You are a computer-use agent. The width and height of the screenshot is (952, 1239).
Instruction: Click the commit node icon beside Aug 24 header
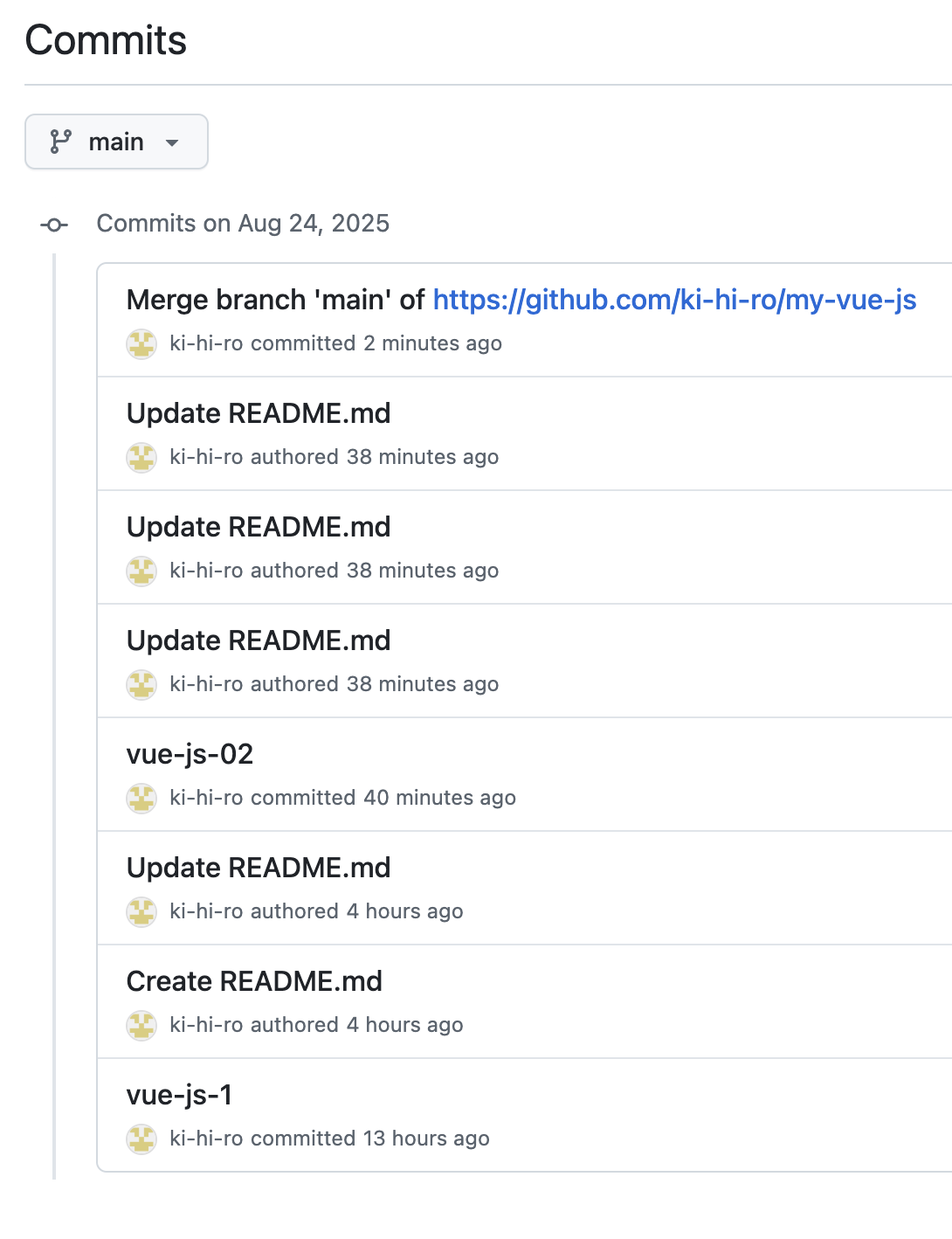(x=53, y=225)
